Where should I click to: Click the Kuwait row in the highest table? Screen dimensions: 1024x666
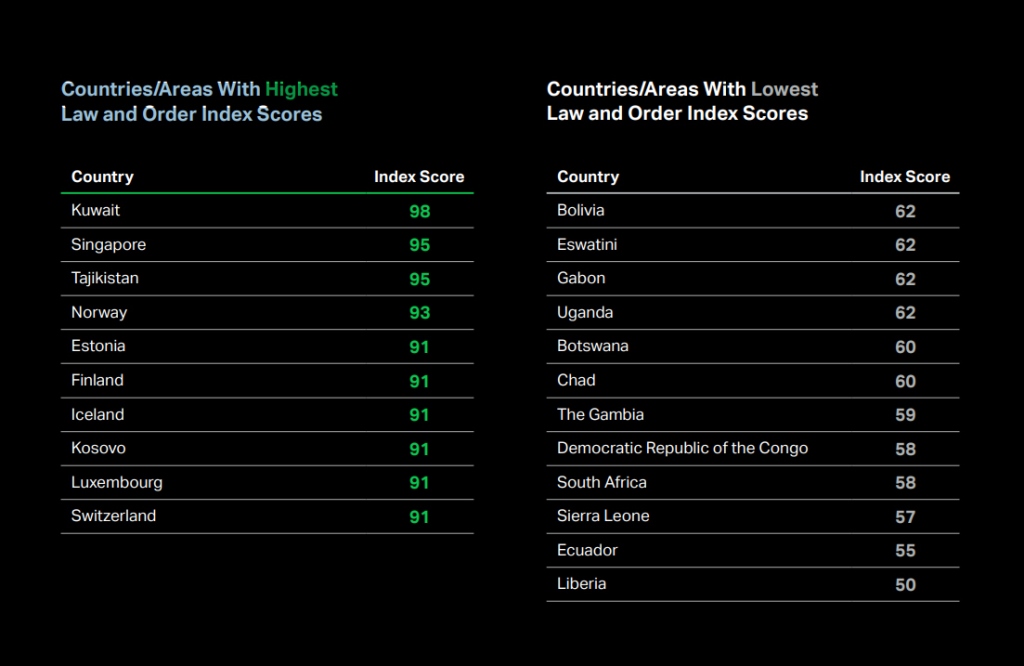(x=96, y=210)
